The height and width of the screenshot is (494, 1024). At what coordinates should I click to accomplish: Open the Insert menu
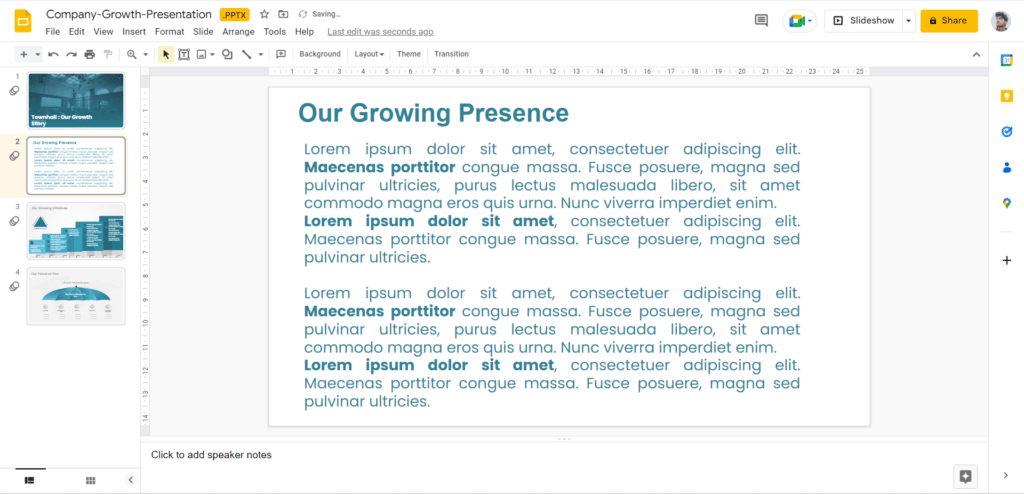(x=134, y=31)
